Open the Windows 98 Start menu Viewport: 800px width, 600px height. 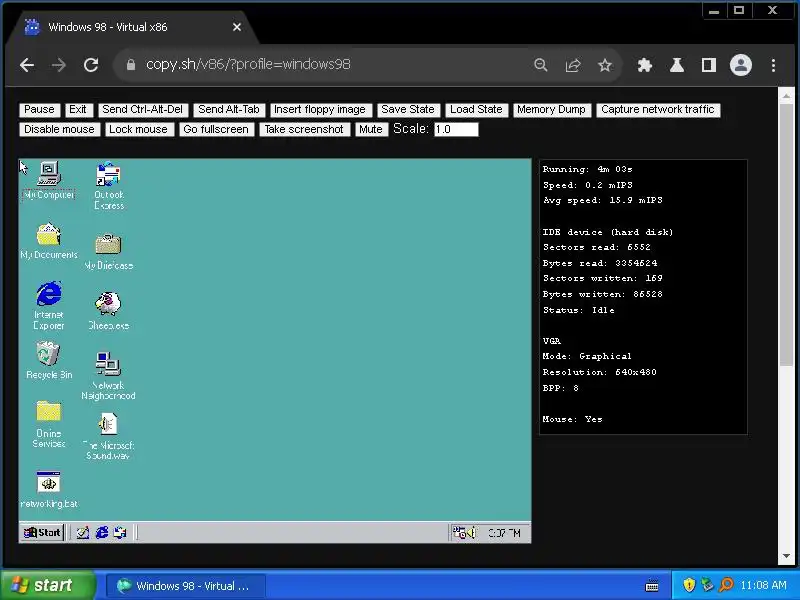(x=42, y=533)
